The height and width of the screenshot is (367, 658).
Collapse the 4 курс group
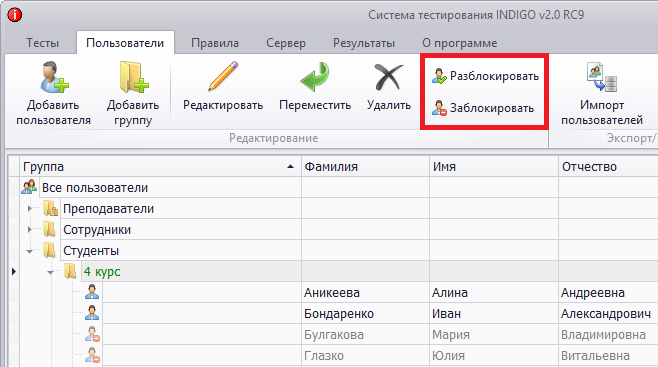[51, 272]
